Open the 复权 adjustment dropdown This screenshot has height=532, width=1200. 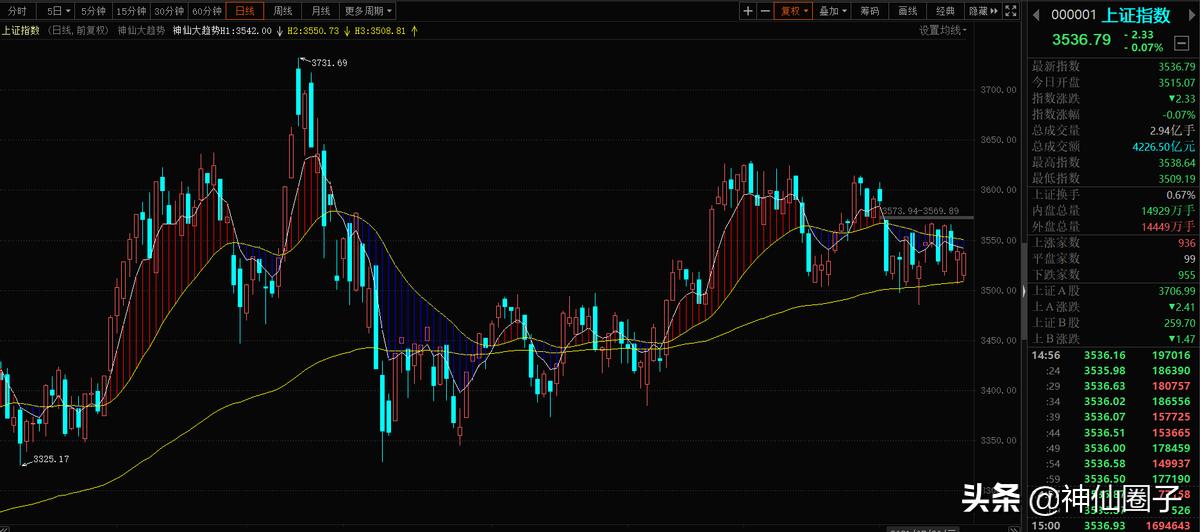point(794,11)
